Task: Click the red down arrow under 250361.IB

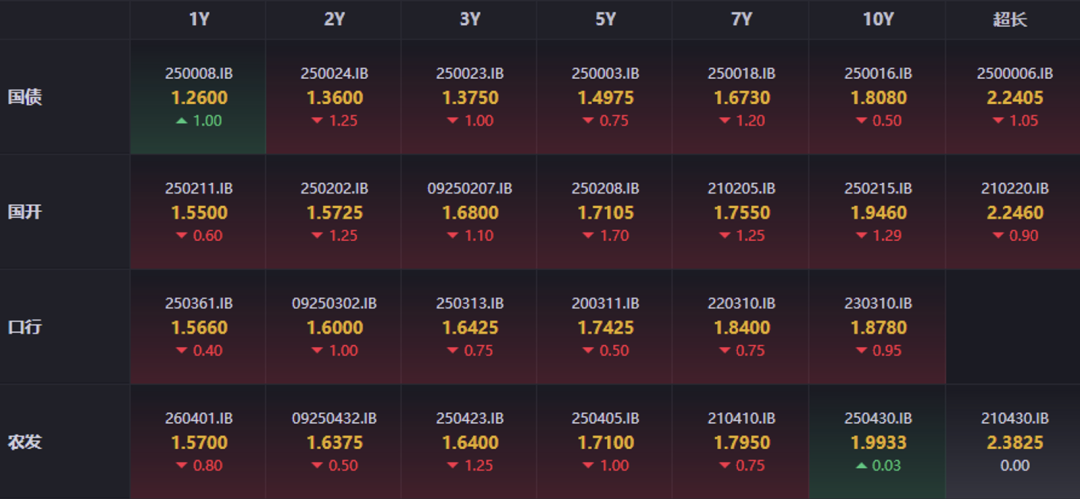Action: tap(181, 351)
